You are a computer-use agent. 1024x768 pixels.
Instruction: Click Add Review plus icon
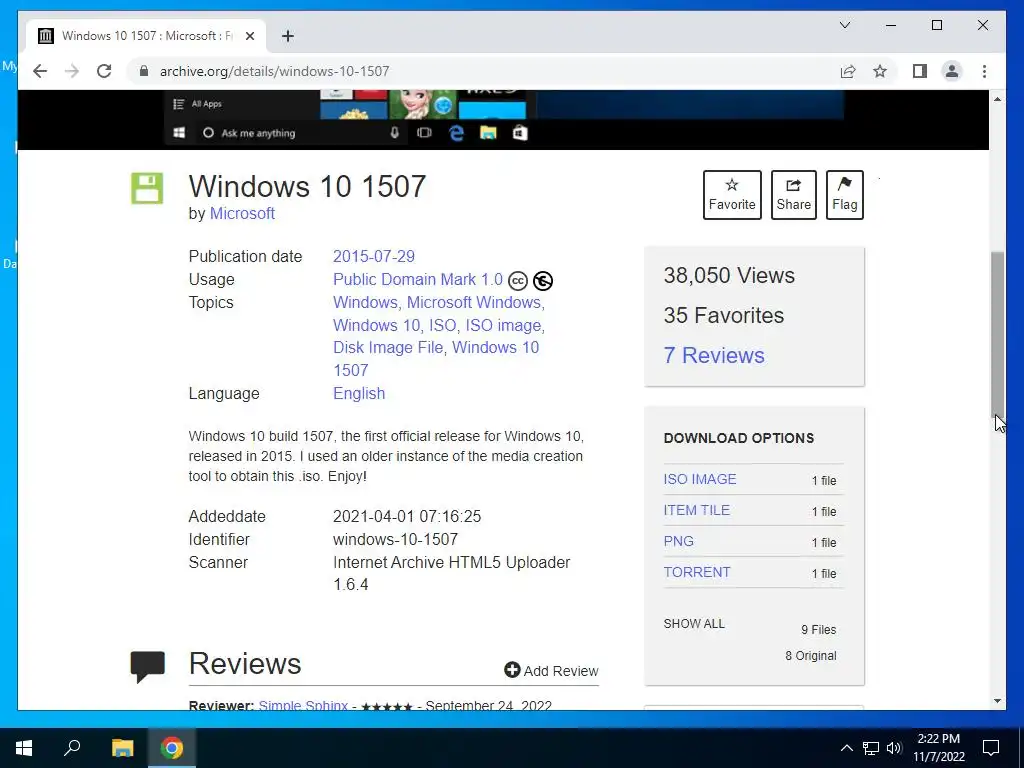pos(512,670)
